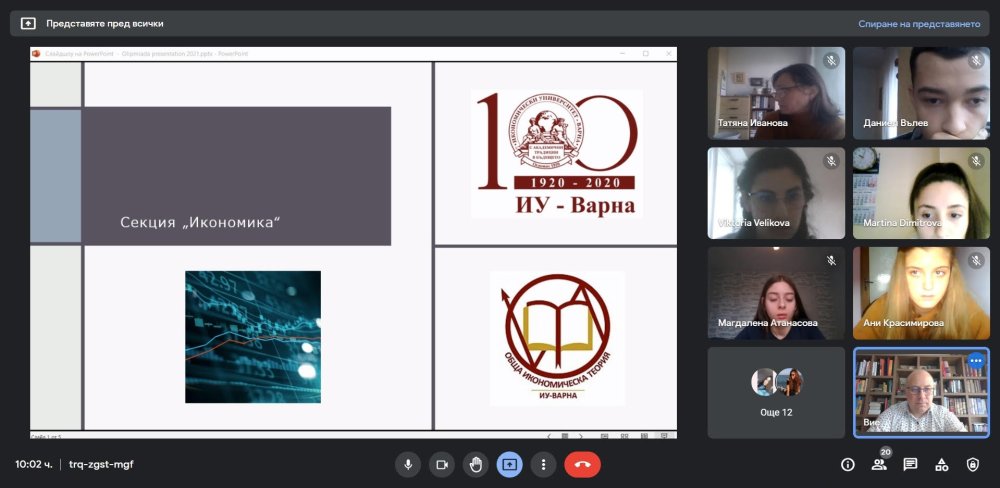
Task: Show everyone via the people icon with 20 badge
Action: click(879, 465)
